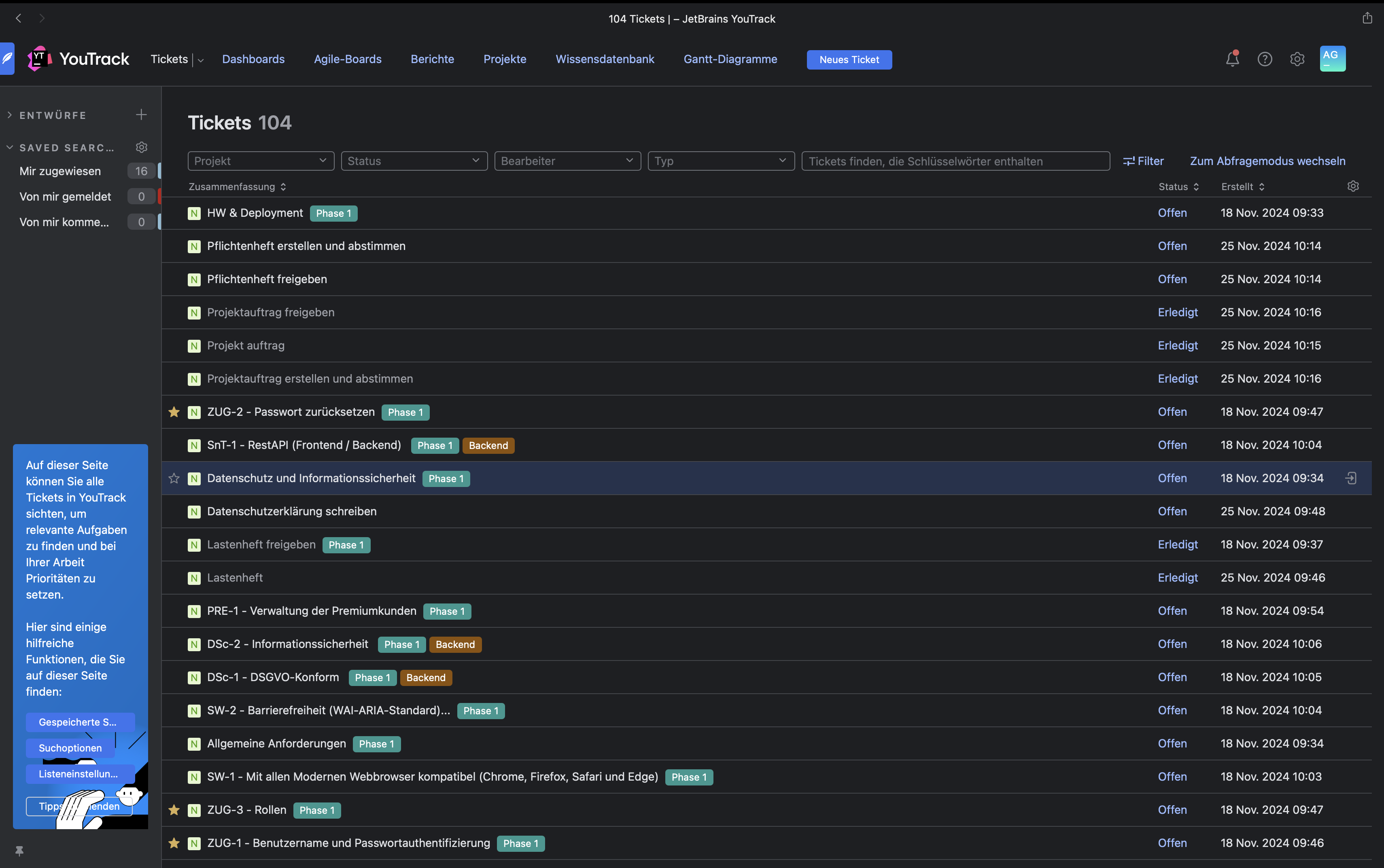Toggle the star on ZUG-3 Rollen ticket

click(x=174, y=810)
